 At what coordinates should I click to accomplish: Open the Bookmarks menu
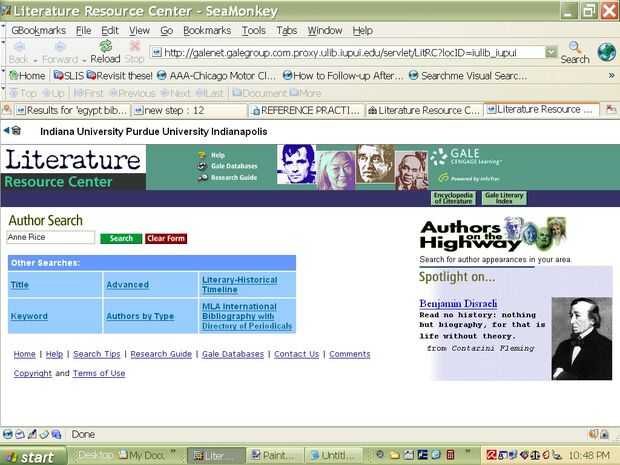[x=207, y=30]
